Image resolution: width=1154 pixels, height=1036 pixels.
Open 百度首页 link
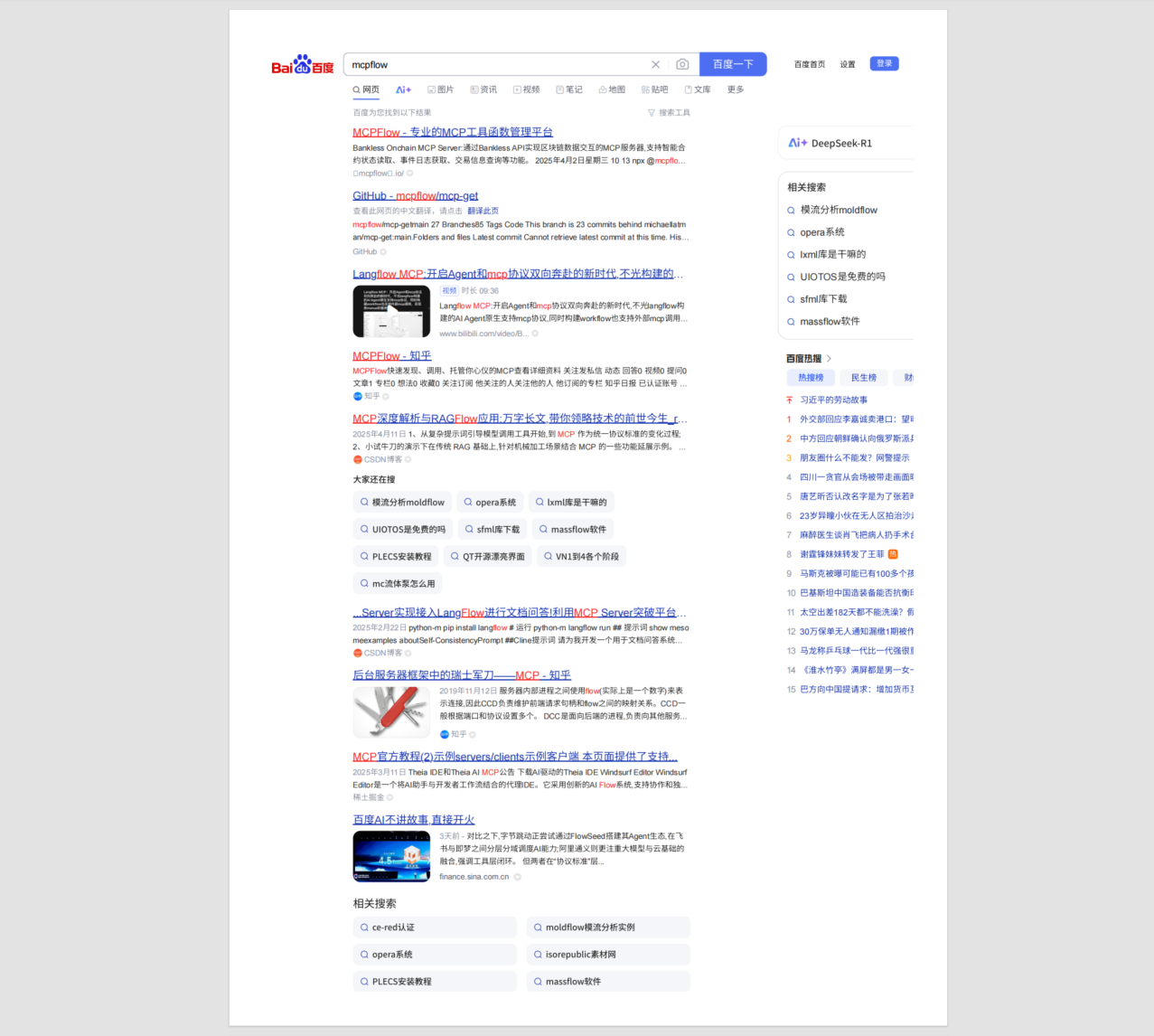pos(810,64)
